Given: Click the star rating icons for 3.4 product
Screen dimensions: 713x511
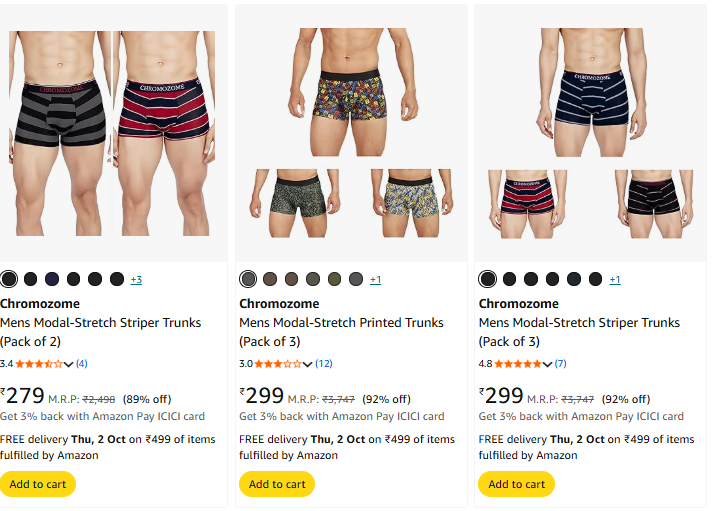Looking at the screenshot, I should 38,363.
